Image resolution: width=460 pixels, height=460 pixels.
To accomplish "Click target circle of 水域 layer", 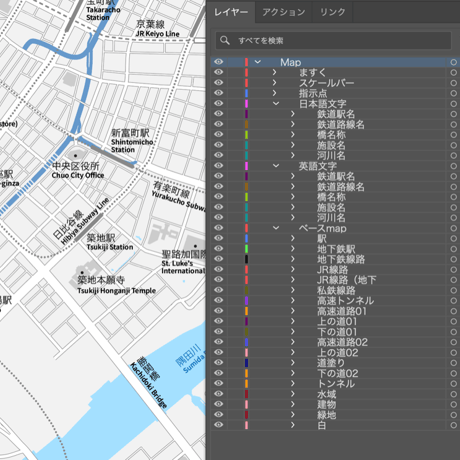I will pos(453,394).
